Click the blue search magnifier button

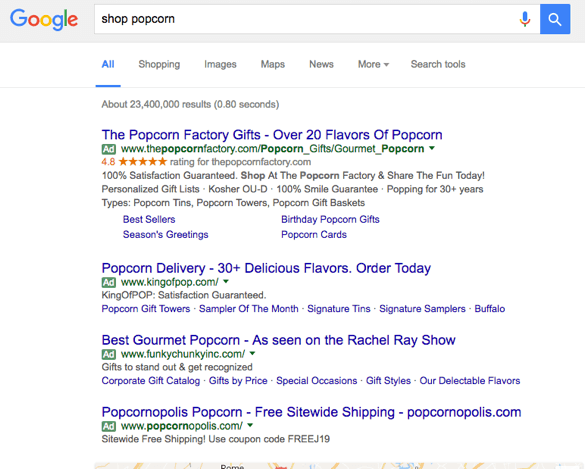(x=555, y=19)
